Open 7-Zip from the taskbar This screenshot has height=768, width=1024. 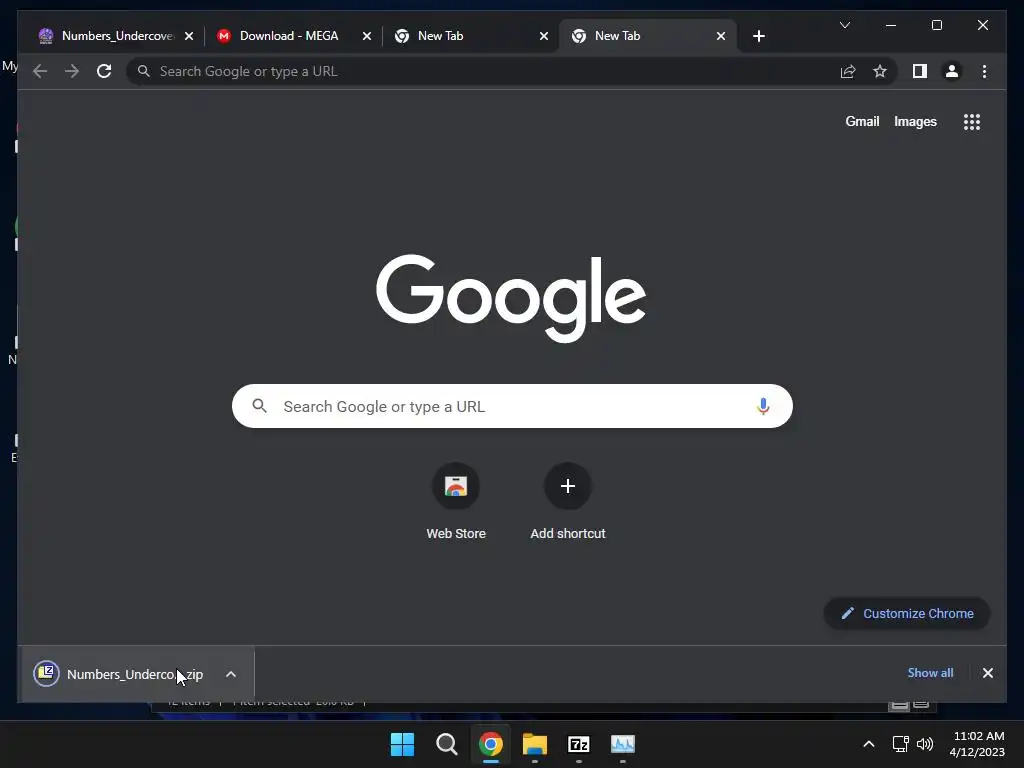click(x=579, y=744)
